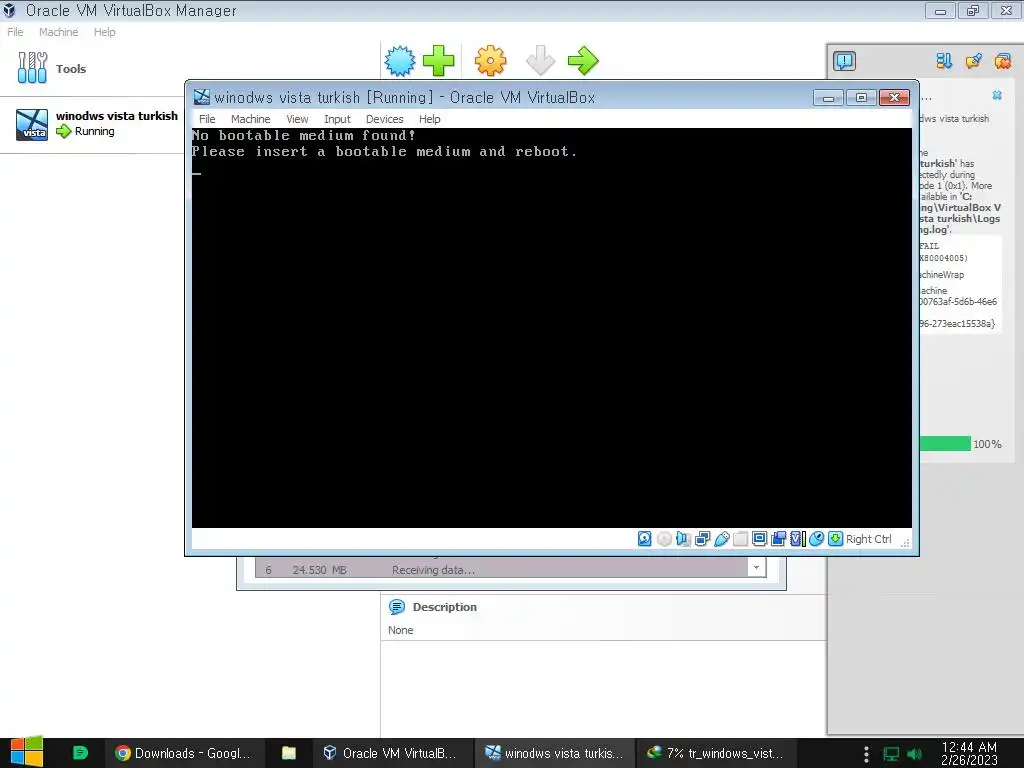This screenshot has height=768, width=1024.
Task: Click the grayed Discard down-arrow toolbar icon
Action: point(541,61)
